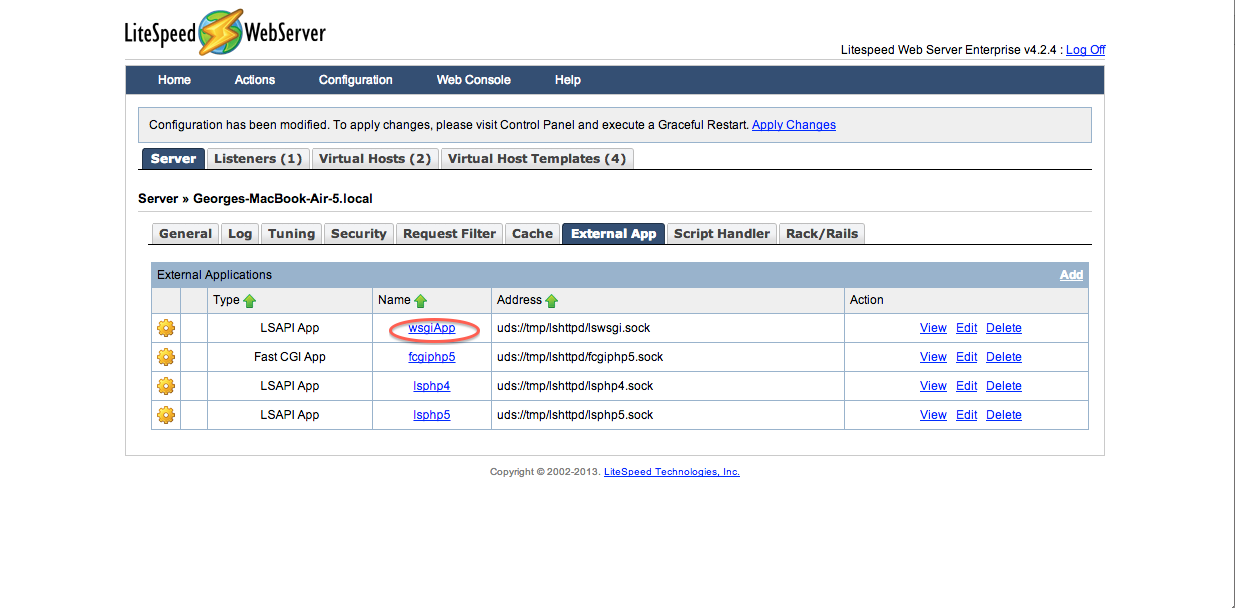Click the Apply Changes link
The height and width of the screenshot is (608, 1235).
click(794, 125)
